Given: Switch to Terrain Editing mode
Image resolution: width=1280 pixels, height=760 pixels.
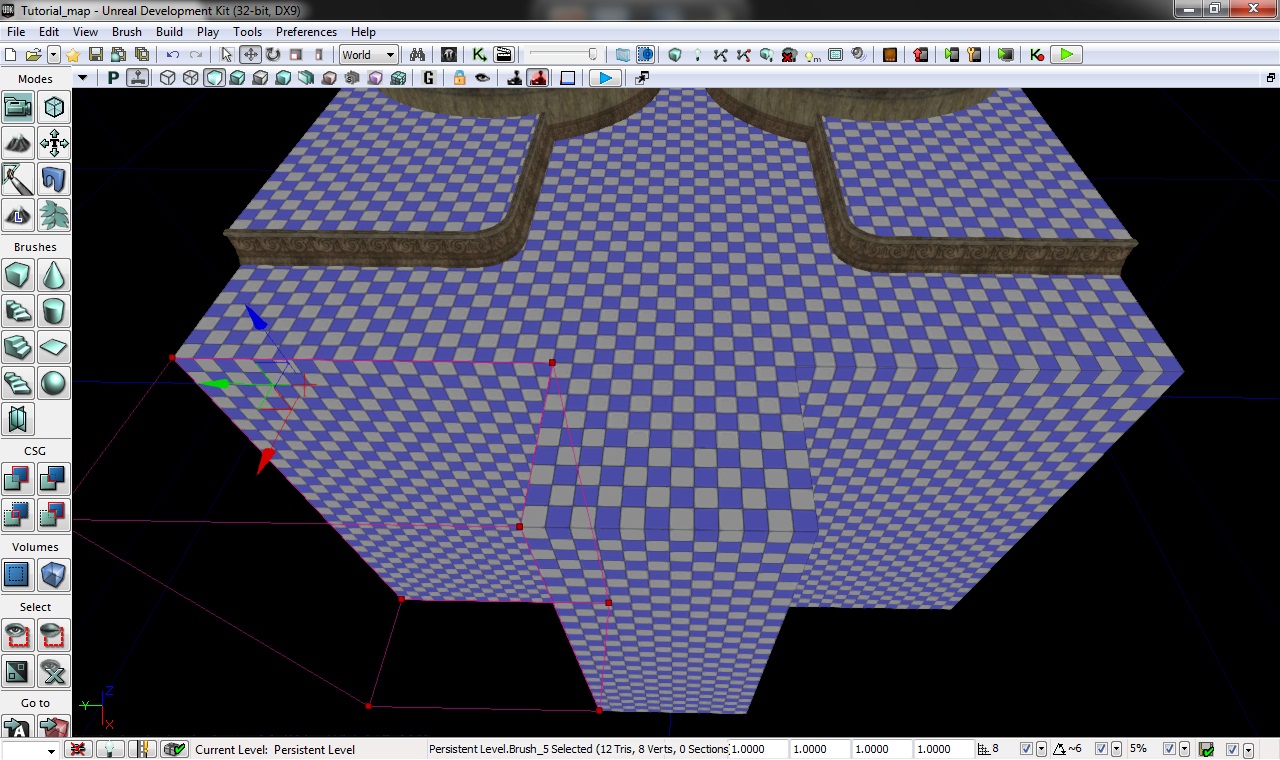Looking at the screenshot, I should pos(17,143).
